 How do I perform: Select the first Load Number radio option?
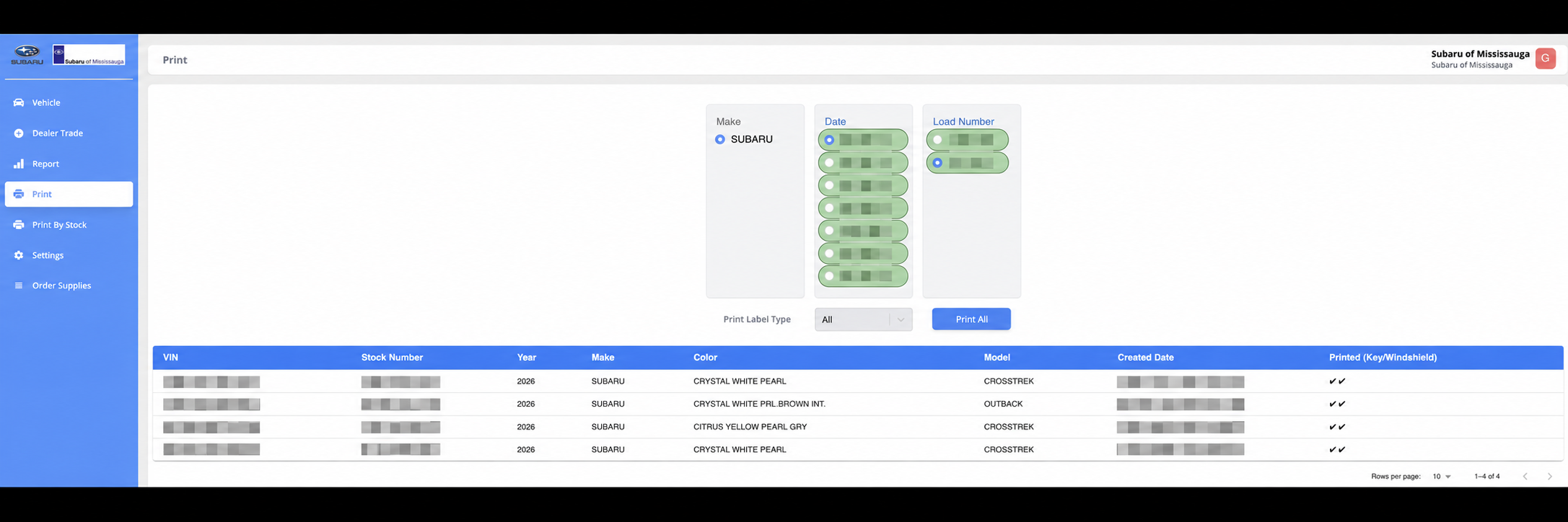(937, 140)
